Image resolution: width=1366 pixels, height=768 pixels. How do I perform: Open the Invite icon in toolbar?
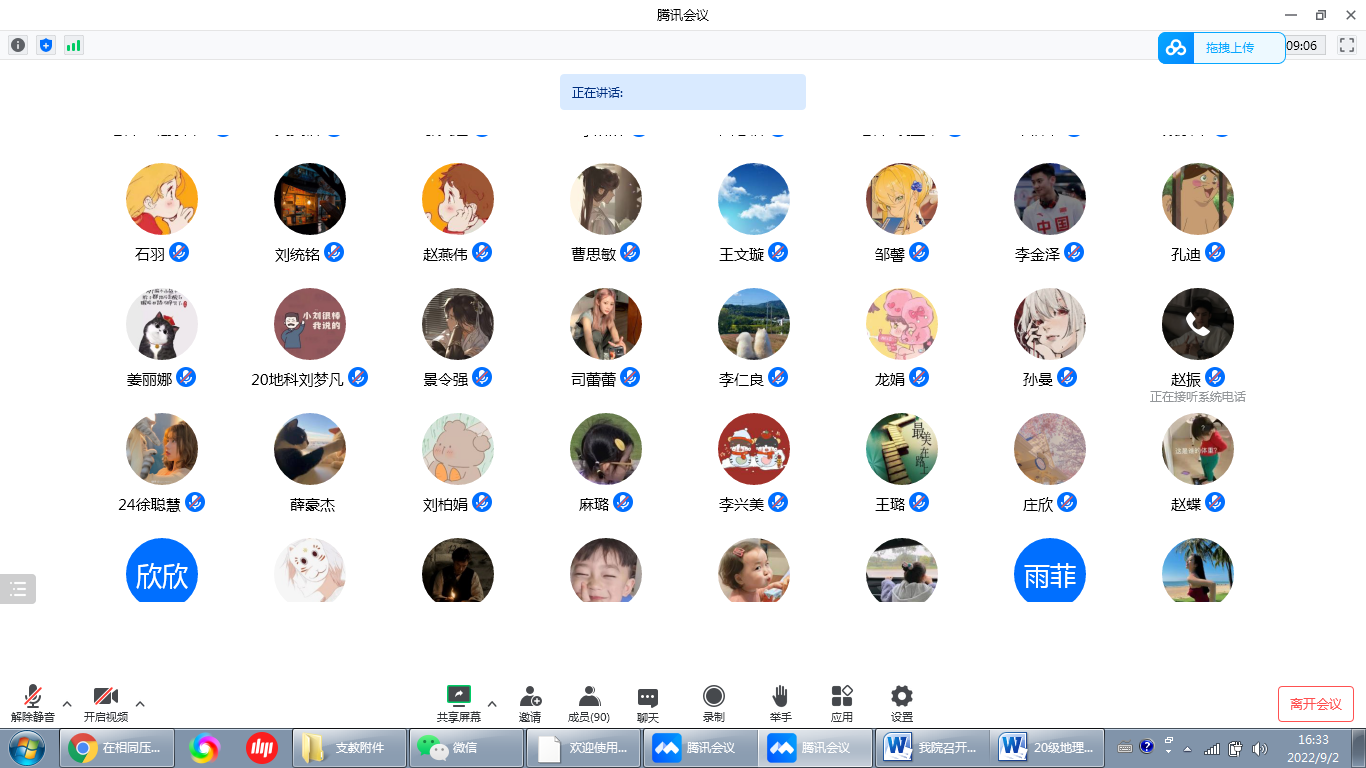[x=530, y=703]
